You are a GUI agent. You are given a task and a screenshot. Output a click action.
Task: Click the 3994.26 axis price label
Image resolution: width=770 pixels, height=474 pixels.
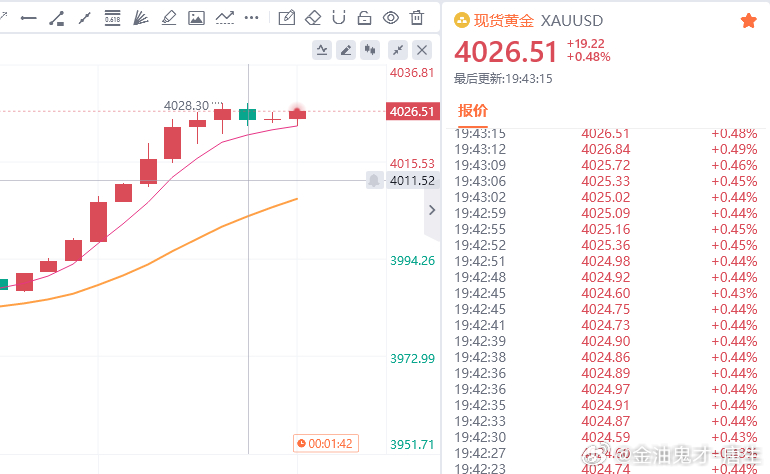click(x=412, y=260)
